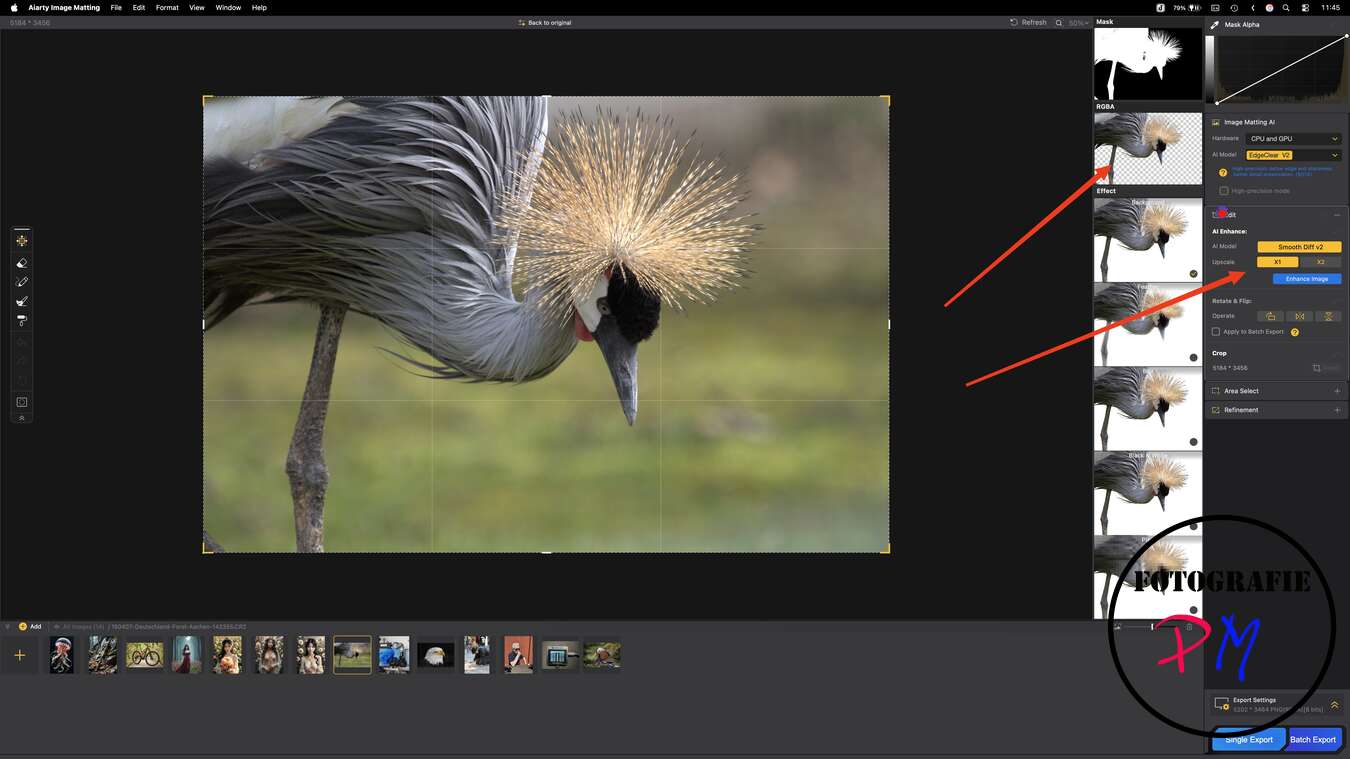The height and width of the screenshot is (759, 1350).
Task: Flip the image vertically
Action: (1328, 316)
